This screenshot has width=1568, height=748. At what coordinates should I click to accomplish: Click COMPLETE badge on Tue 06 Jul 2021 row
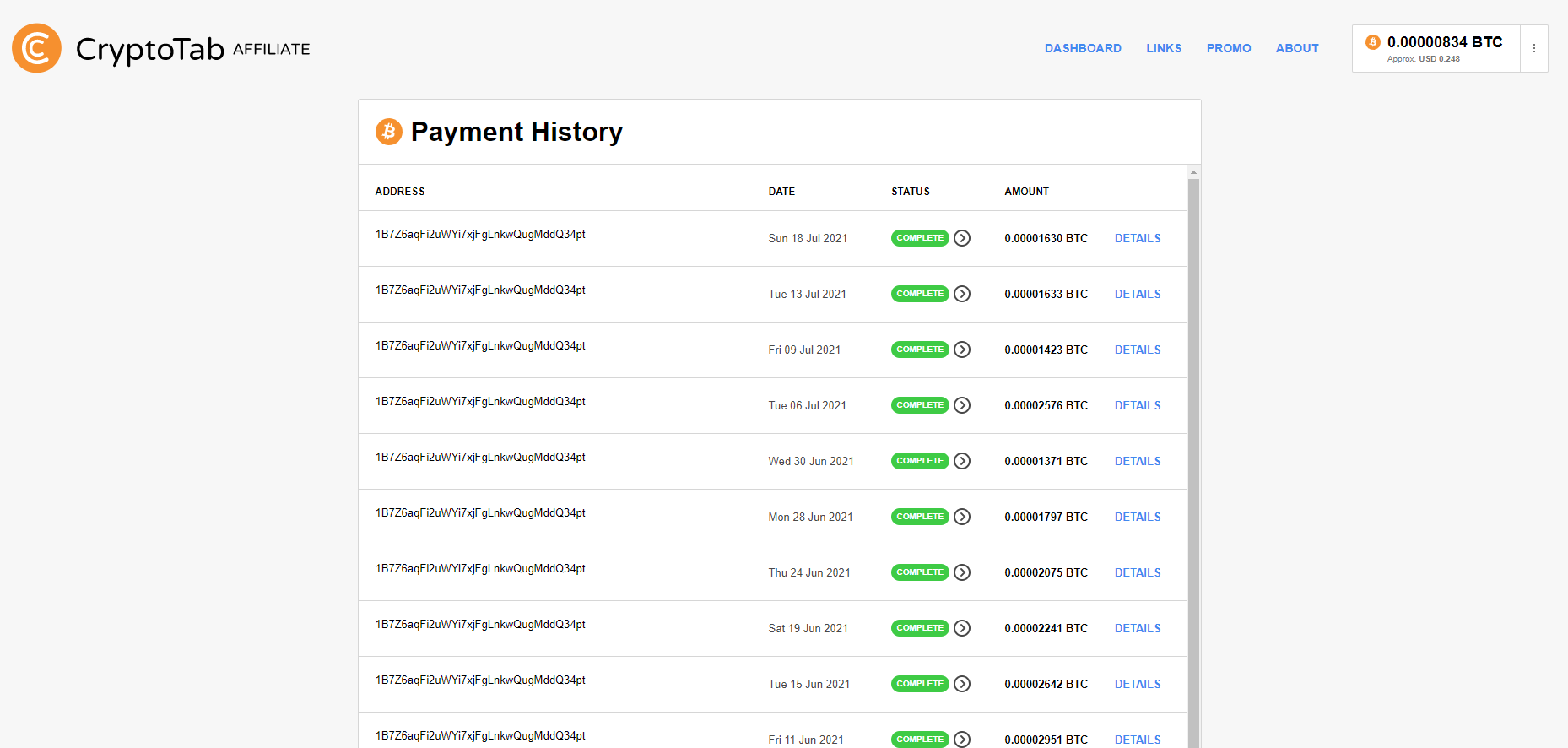[x=920, y=405]
